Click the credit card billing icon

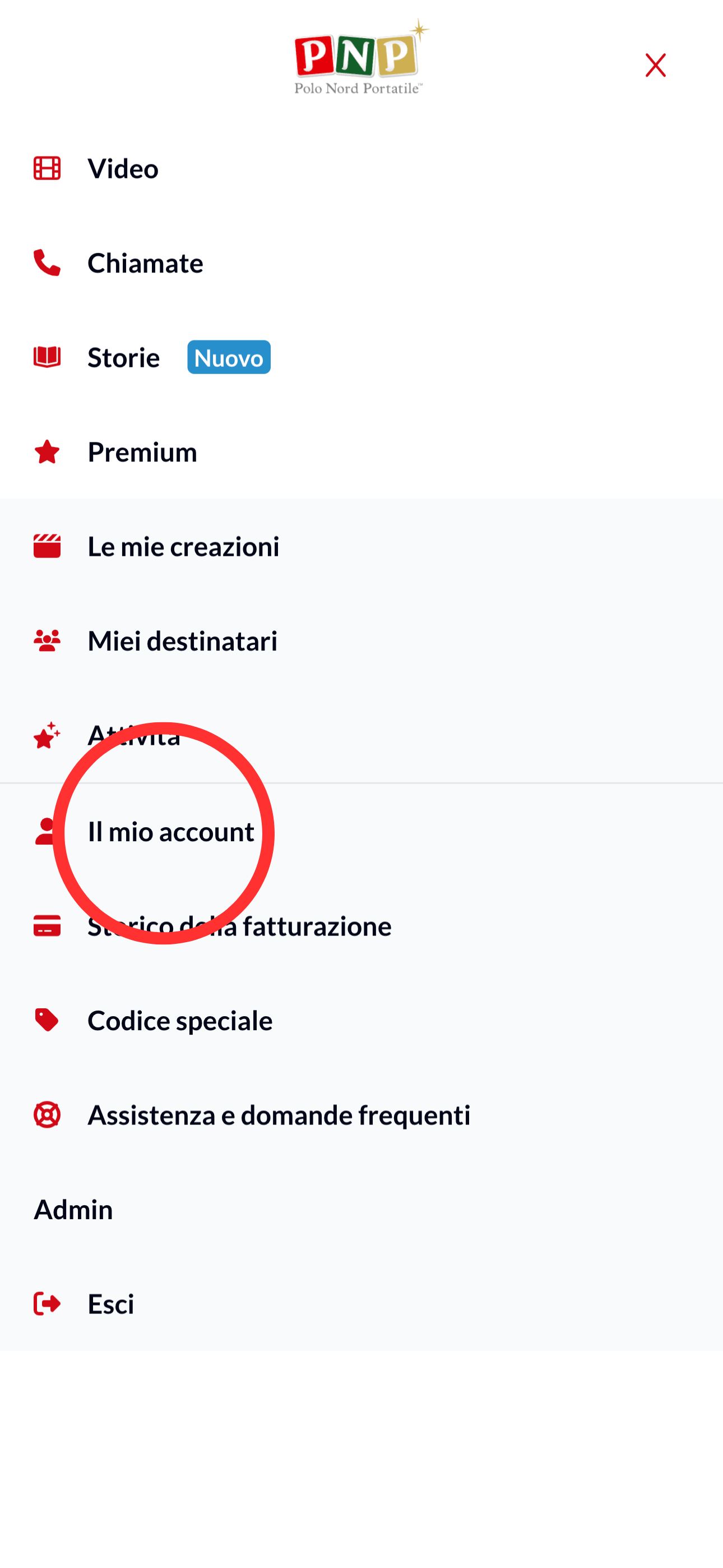[47, 926]
